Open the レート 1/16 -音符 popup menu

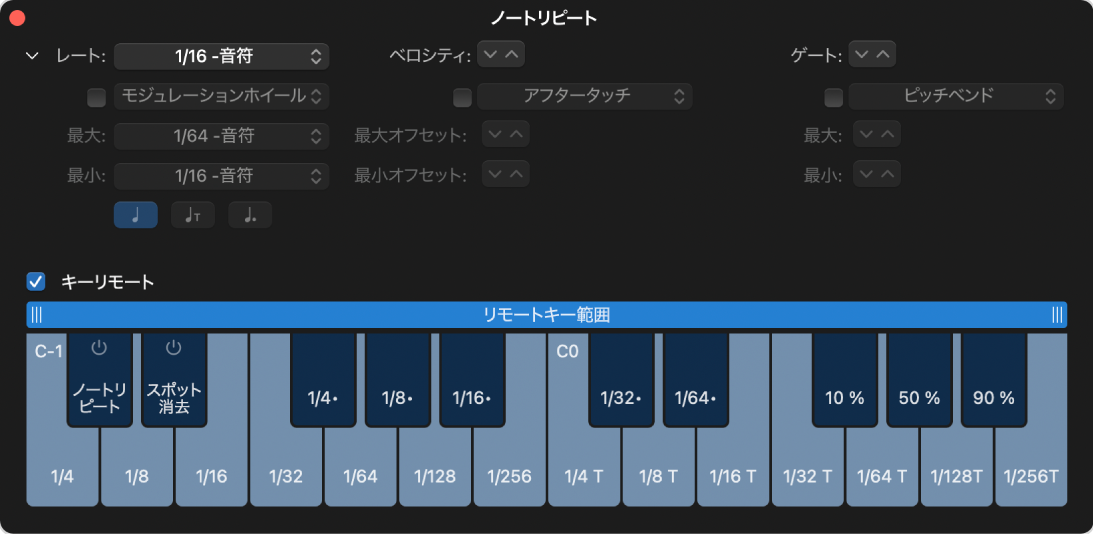pos(222,56)
